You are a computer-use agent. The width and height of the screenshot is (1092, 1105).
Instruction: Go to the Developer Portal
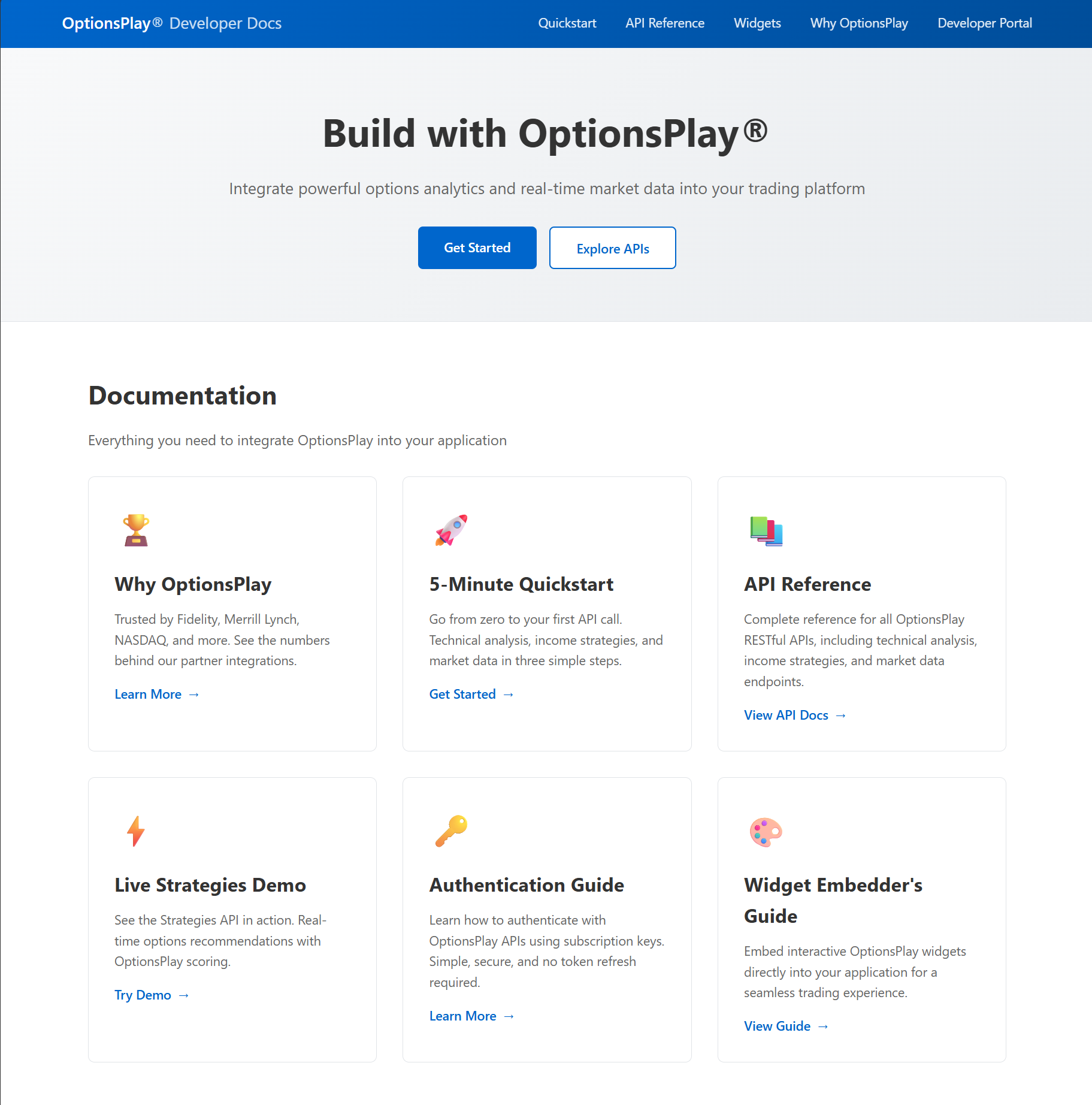point(984,23)
